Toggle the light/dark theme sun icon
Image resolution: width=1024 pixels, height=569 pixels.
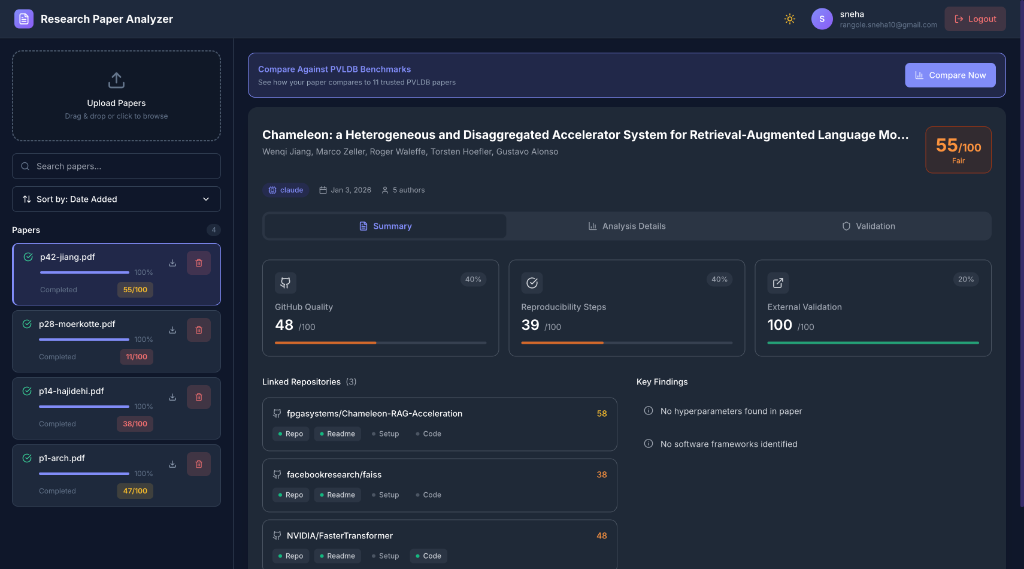point(789,19)
